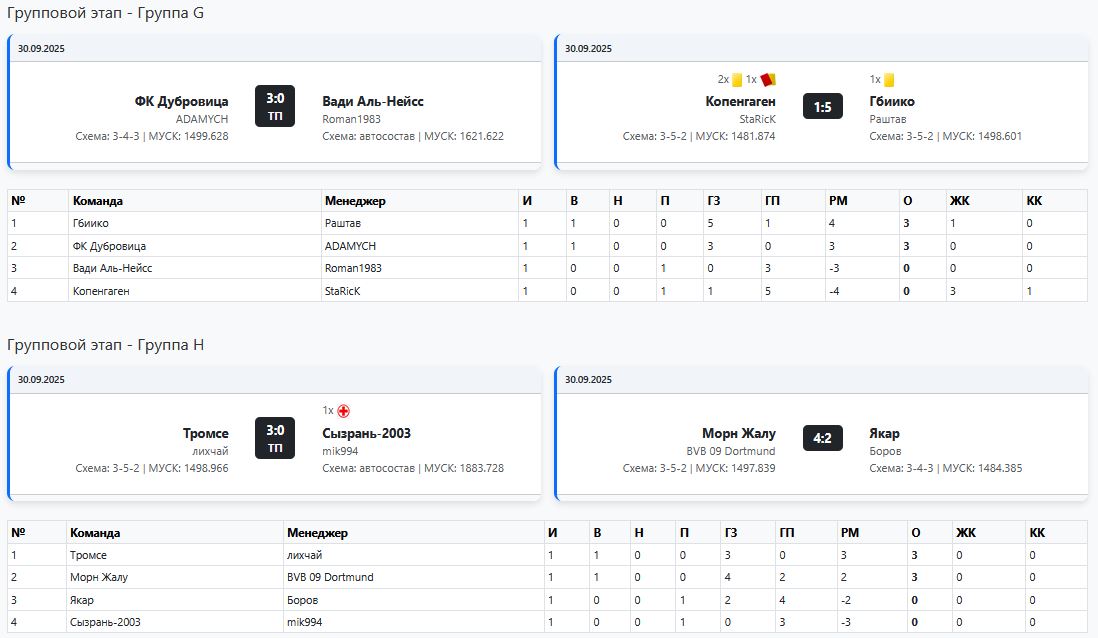This screenshot has width=1098, height=638.
Task: Open the 1:5 score of Копенгаген–Гбиико match
Action: point(822,106)
